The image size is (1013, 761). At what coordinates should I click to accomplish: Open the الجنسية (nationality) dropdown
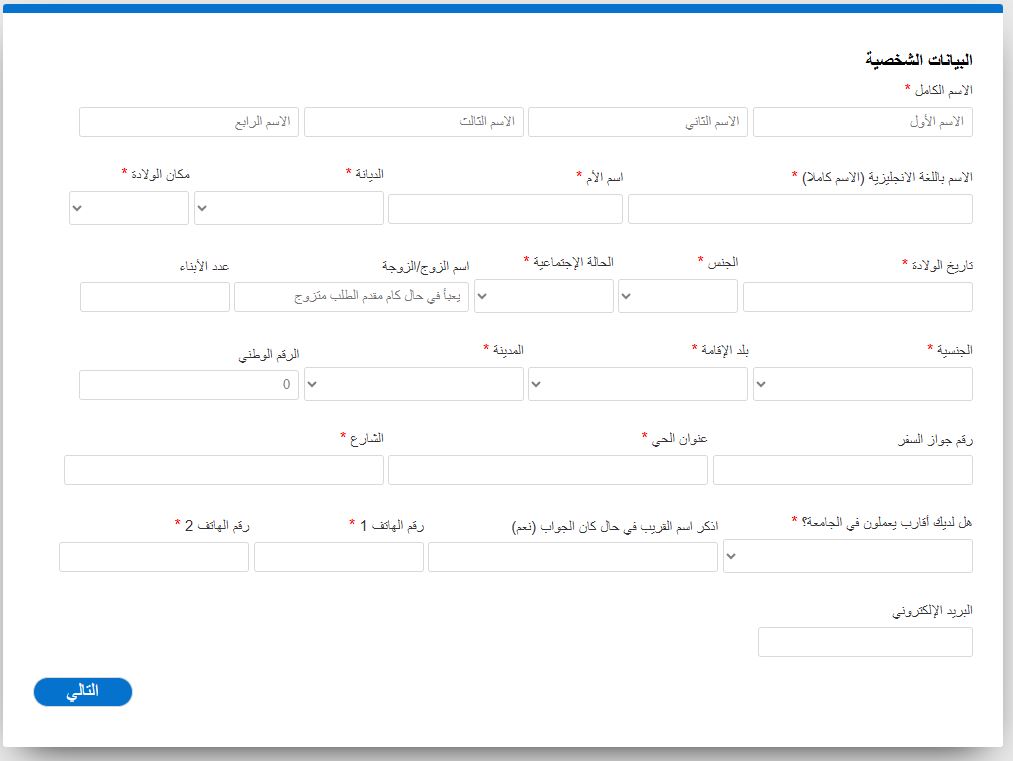click(862, 384)
